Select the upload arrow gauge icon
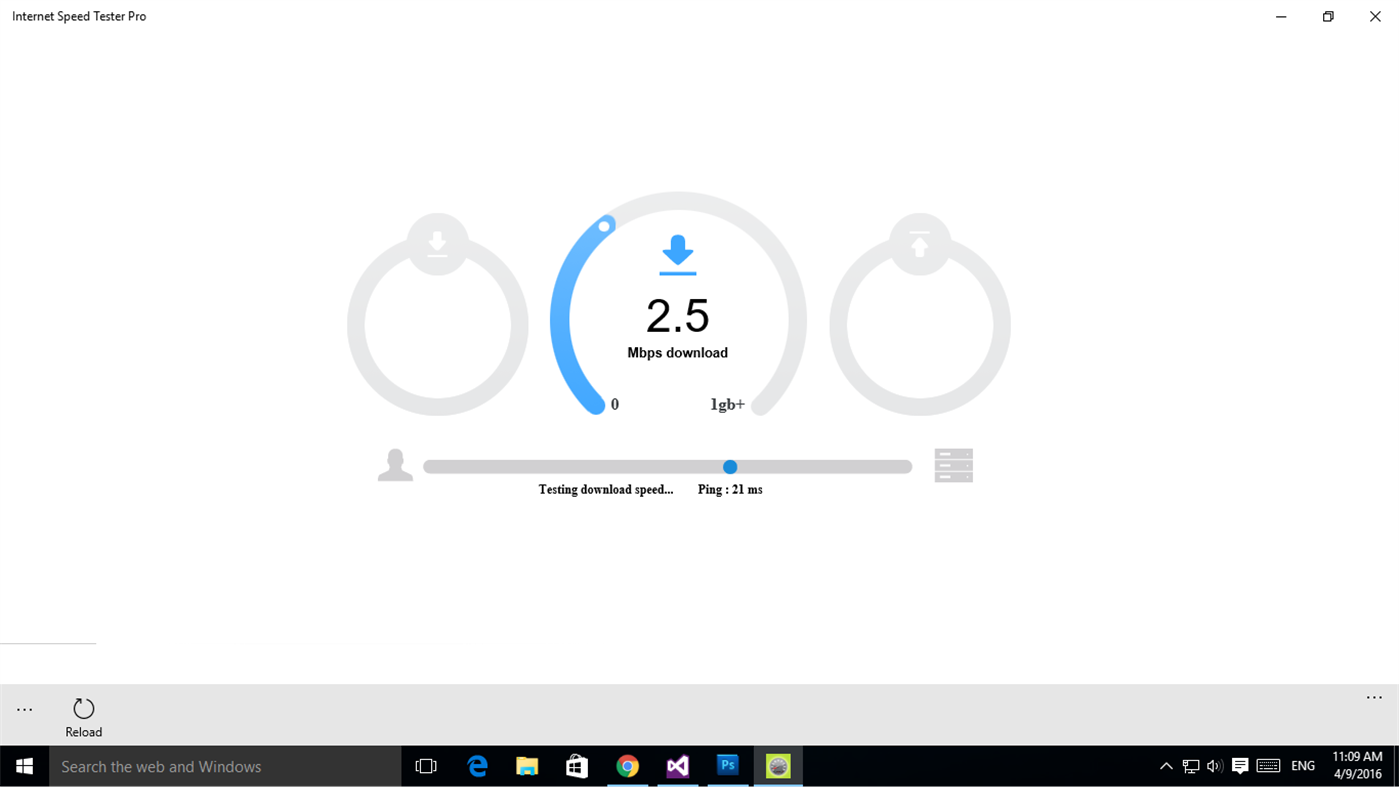 918,241
